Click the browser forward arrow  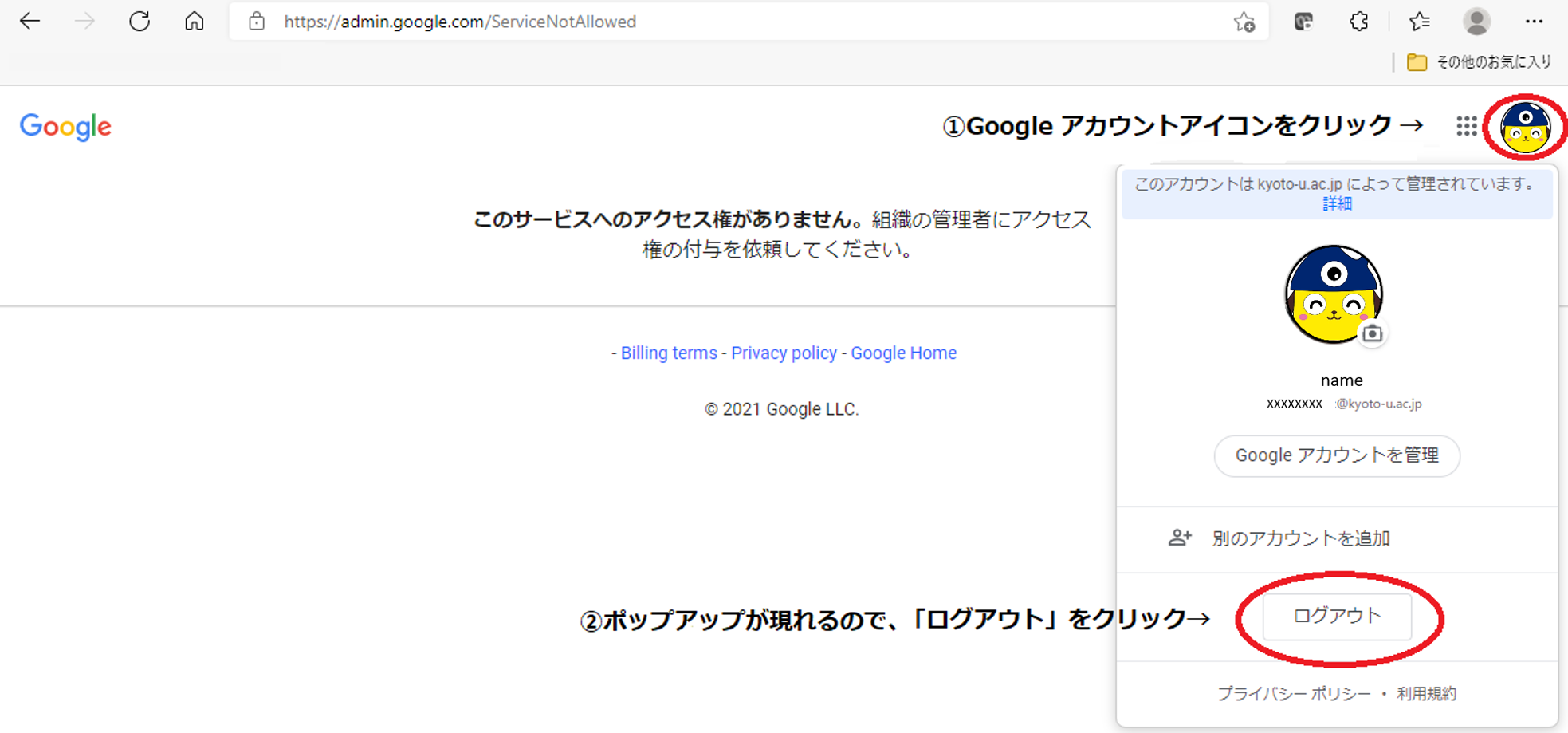coord(84,22)
